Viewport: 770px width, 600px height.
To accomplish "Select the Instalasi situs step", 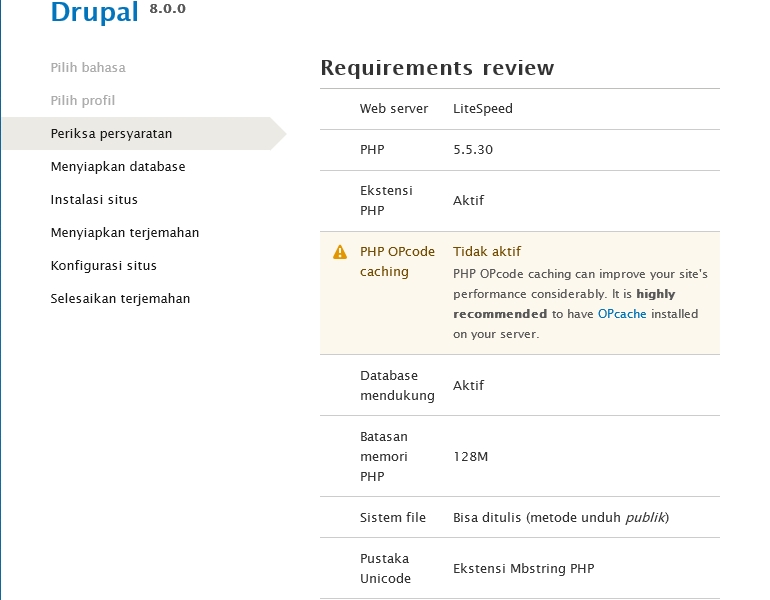I will tap(94, 200).
